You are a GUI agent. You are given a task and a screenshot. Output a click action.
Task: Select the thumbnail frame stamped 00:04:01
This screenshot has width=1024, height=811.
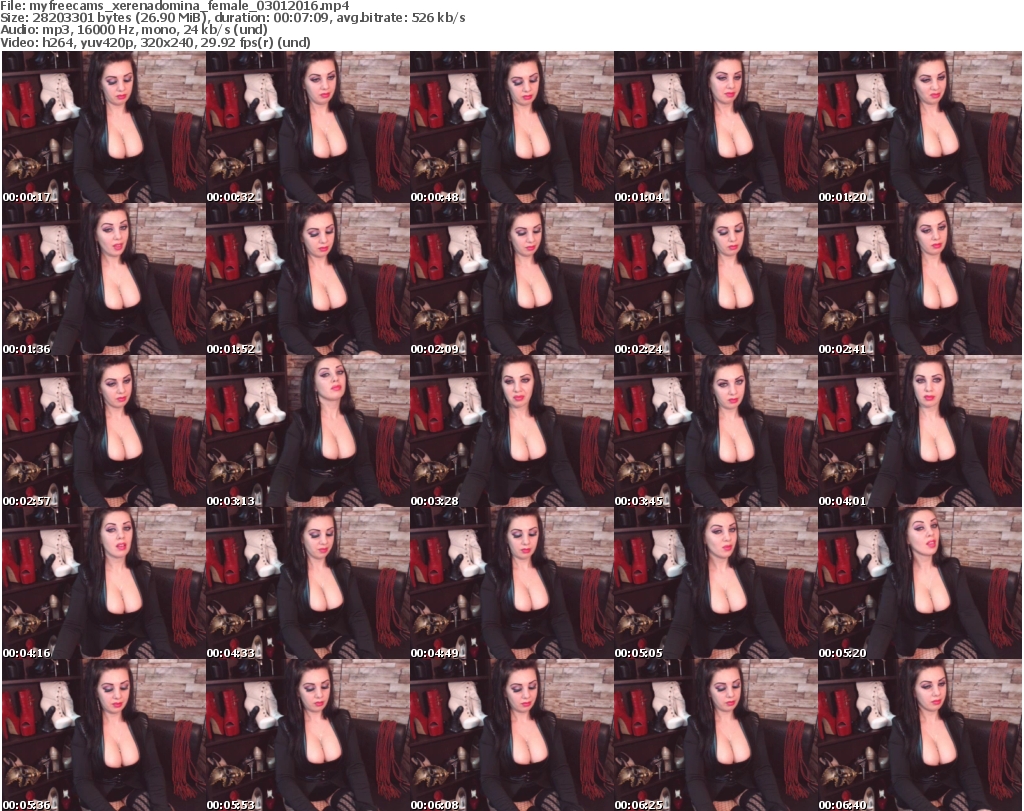point(920,432)
